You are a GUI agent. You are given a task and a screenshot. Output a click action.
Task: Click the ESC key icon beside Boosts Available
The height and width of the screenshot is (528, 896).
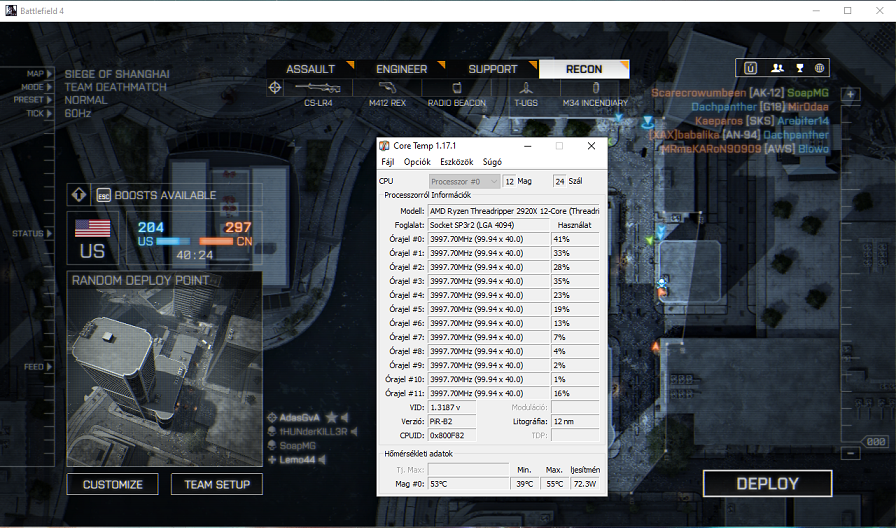tap(103, 195)
